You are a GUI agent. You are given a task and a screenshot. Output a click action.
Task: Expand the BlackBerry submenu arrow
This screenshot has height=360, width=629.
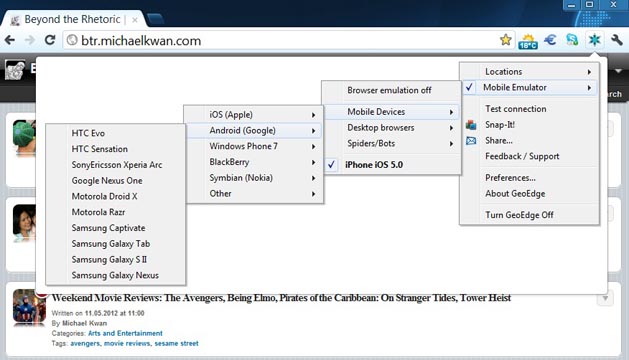tap(313, 163)
